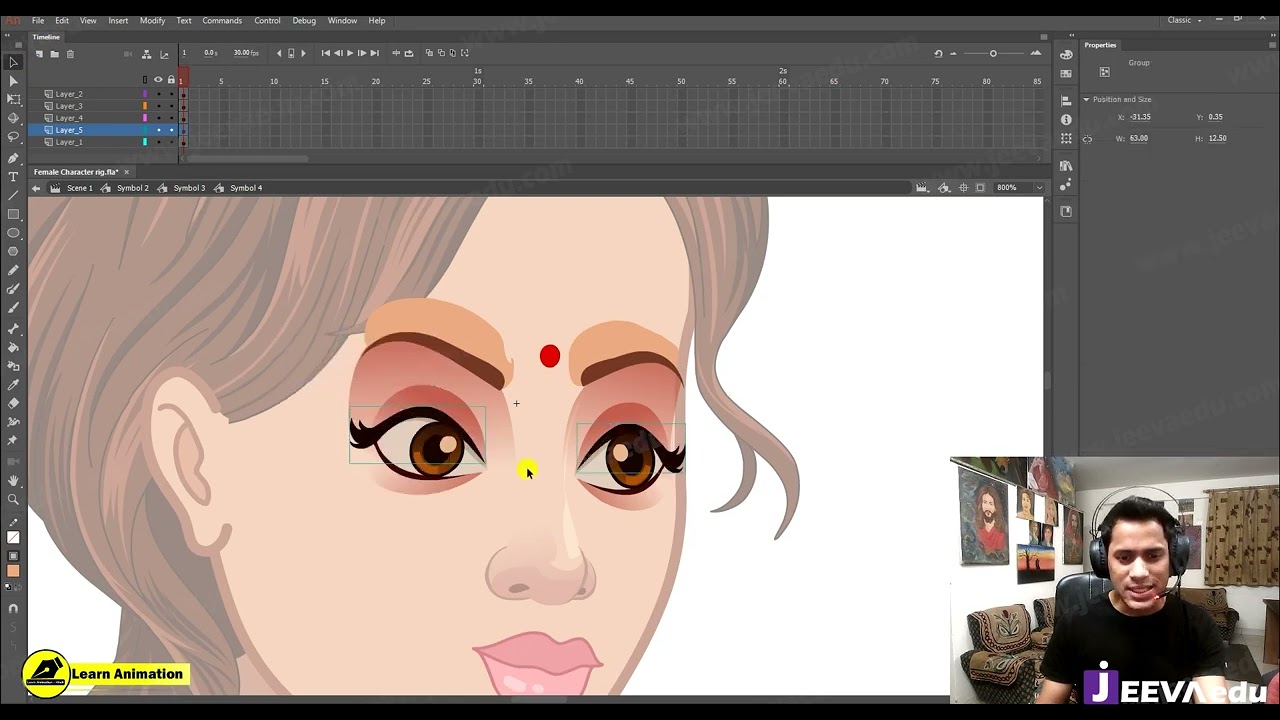Click the back arrow beside Scene 1

click(x=36, y=188)
